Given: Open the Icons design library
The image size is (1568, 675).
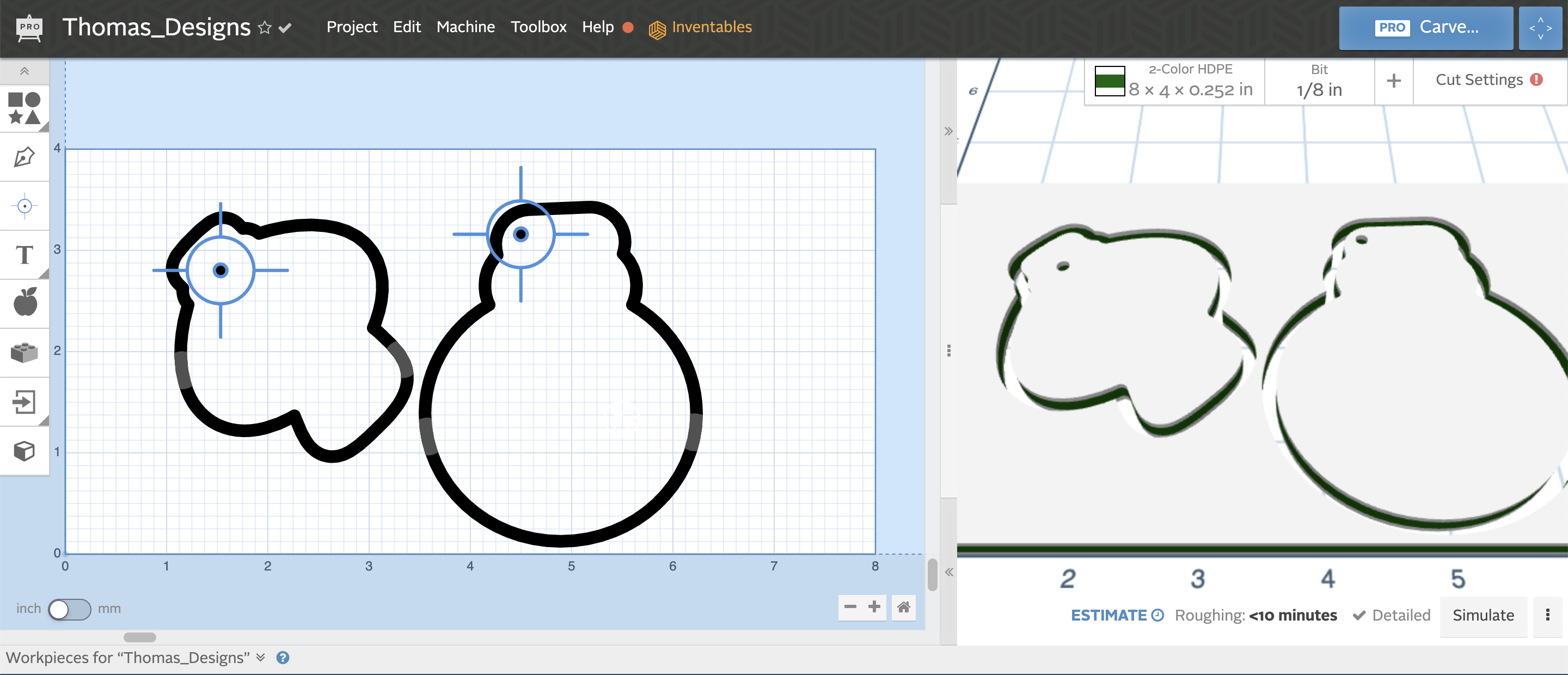Looking at the screenshot, I should coord(24,303).
